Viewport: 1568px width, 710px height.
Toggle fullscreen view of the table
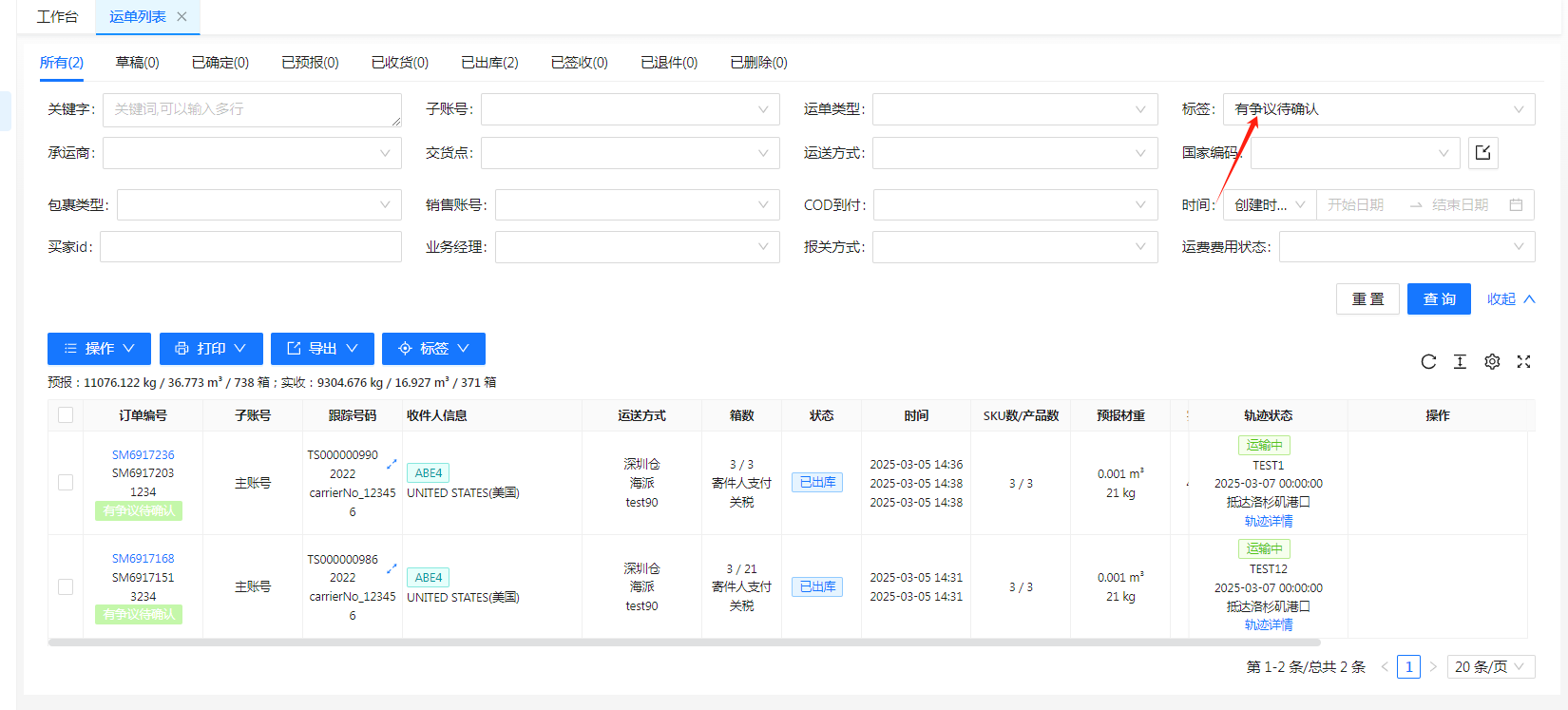pyautogui.click(x=1523, y=361)
